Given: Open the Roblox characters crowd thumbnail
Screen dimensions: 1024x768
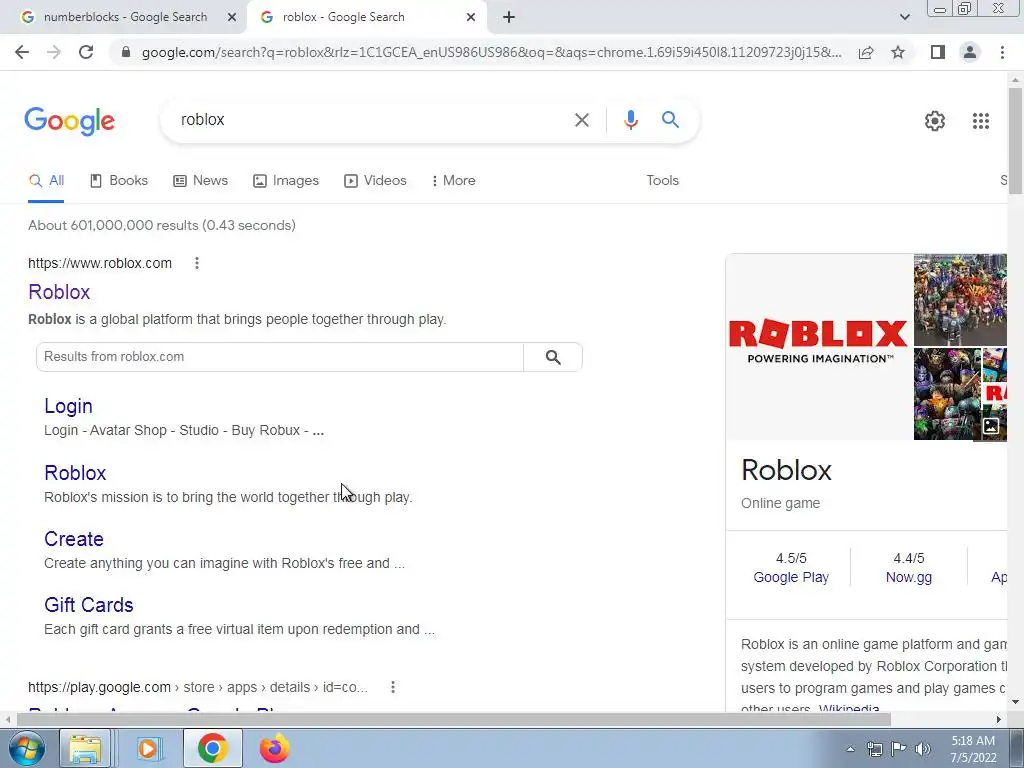Looking at the screenshot, I should [x=960, y=300].
